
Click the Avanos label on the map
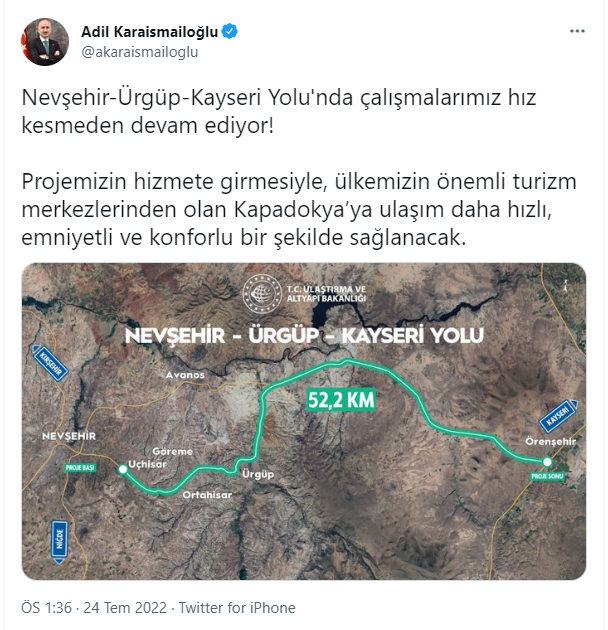(185, 375)
